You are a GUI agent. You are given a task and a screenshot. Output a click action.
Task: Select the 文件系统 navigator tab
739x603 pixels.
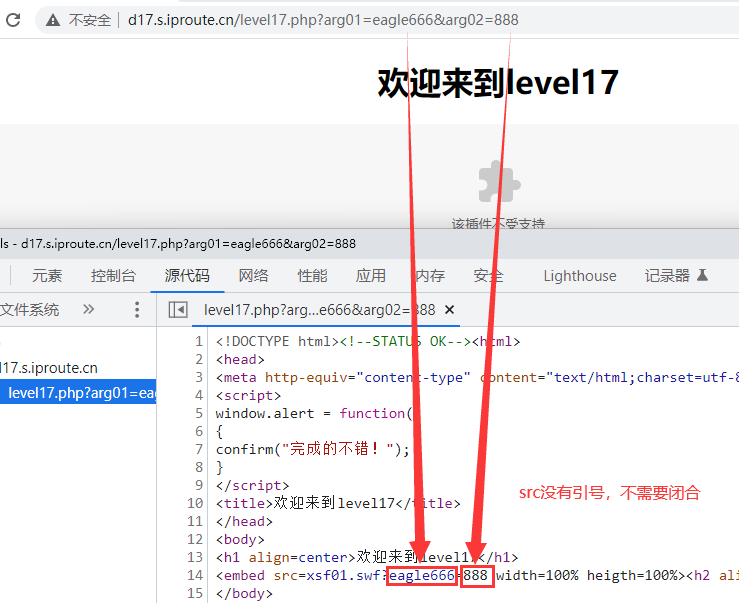point(30,310)
